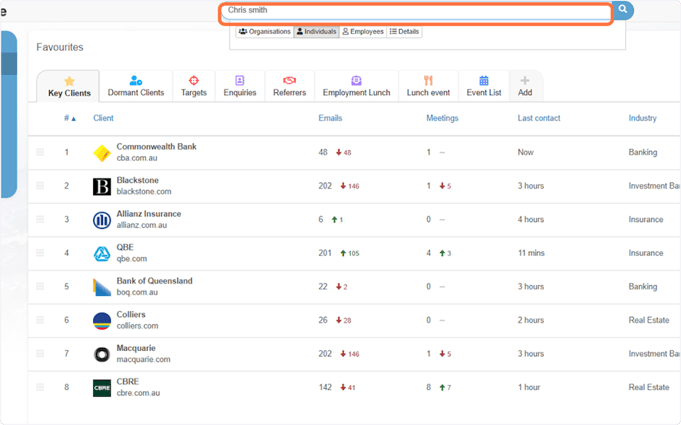
Task: Open the Blackstone client name
Action: click(x=138, y=180)
